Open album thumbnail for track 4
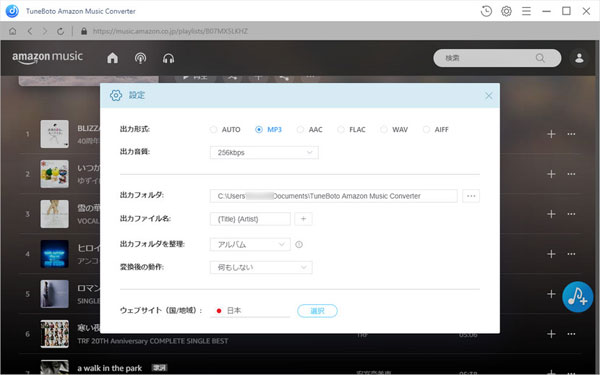The width and height of the screenshot is (600, 375). (55, 254)
